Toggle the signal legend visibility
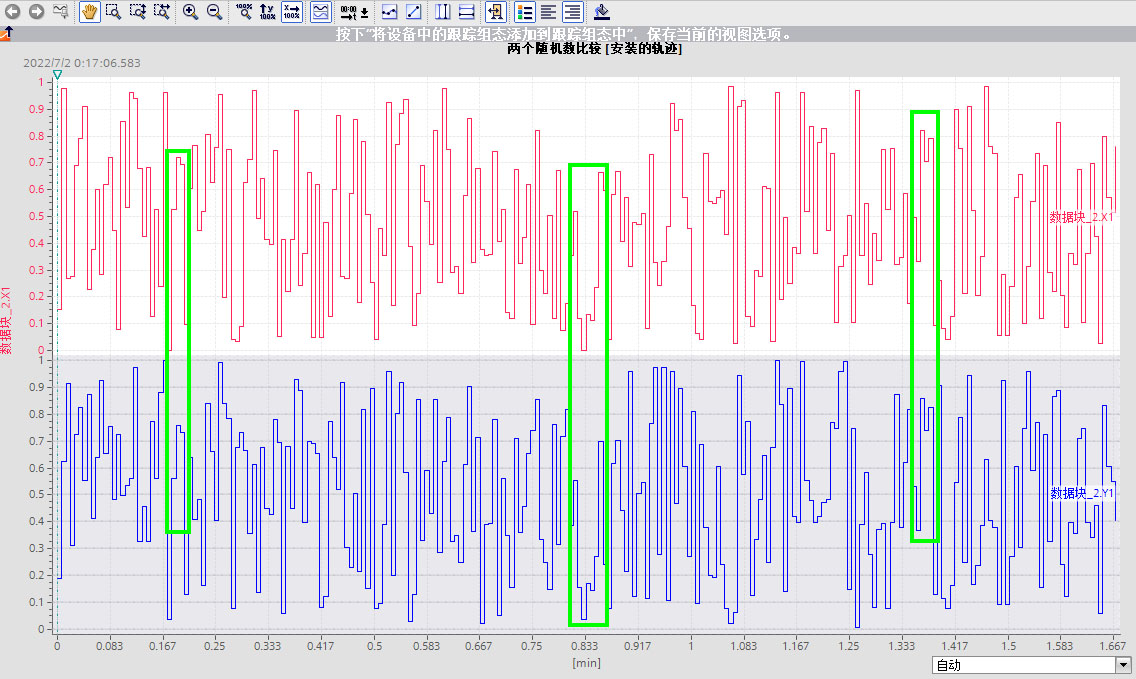Viewport: 1136px width, 679px height. pyautogui.click(x=523, y=12)
